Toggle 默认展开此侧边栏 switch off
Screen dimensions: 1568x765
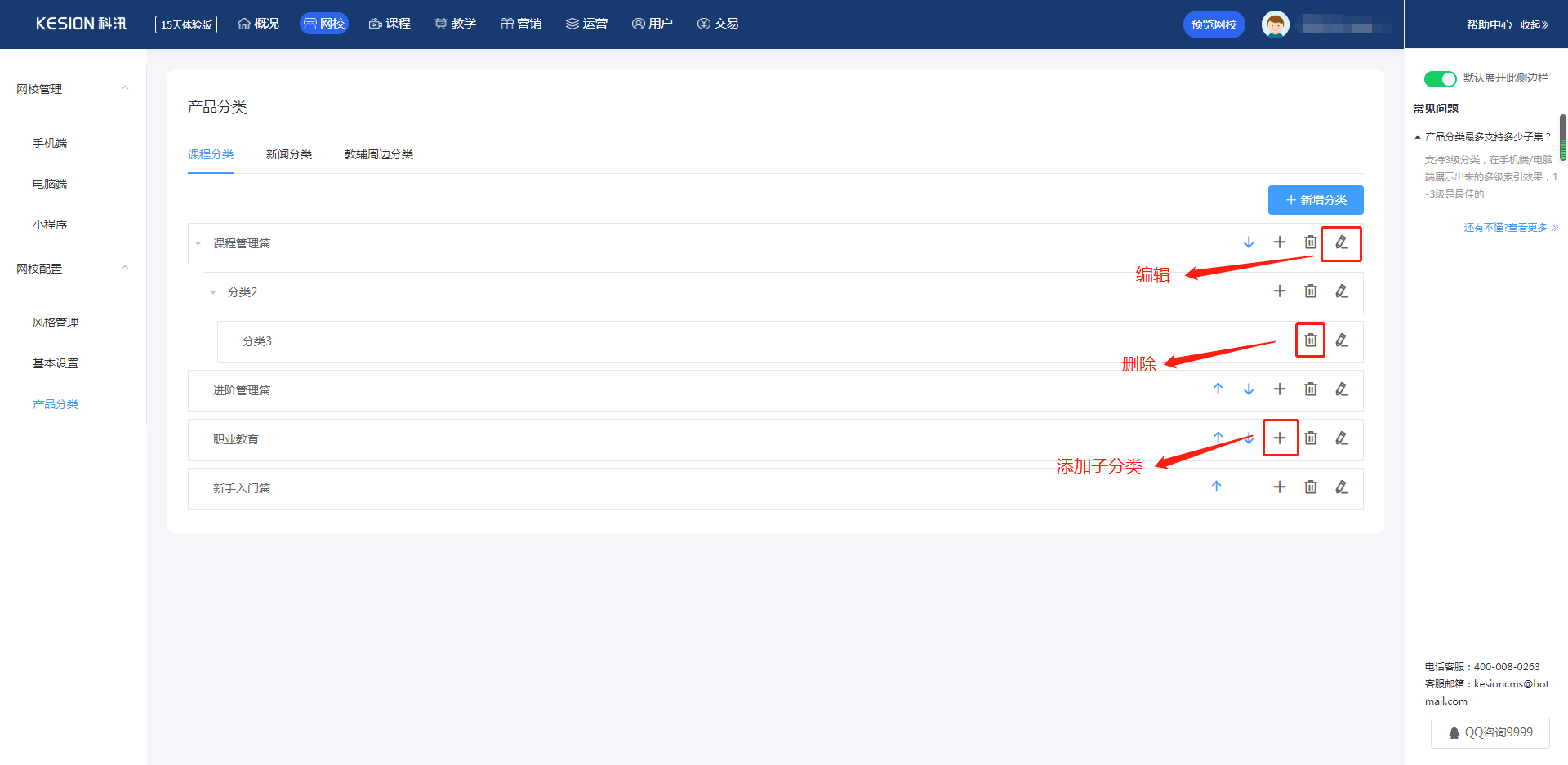[1440, 78]
